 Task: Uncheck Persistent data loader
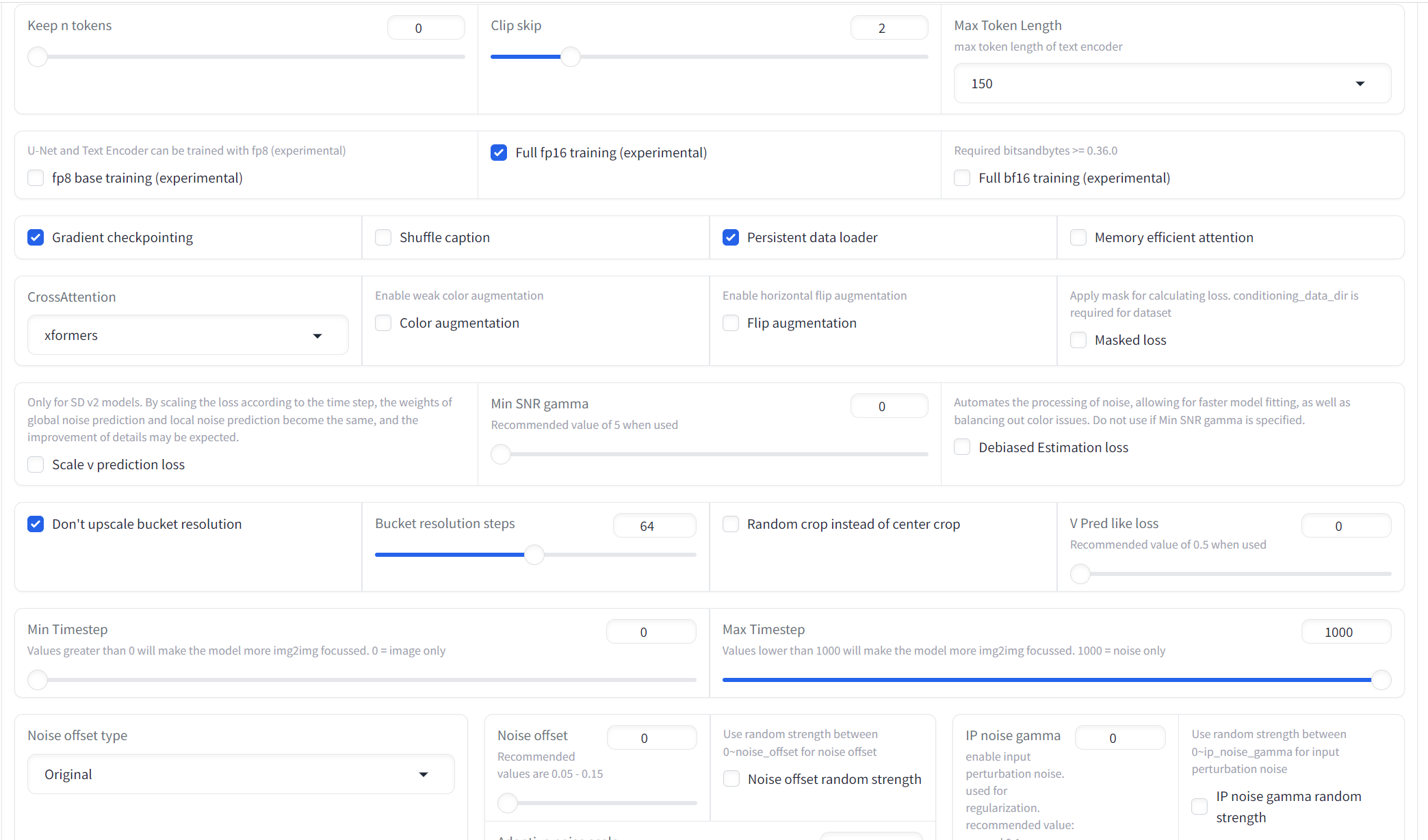(x=731, y=237)
